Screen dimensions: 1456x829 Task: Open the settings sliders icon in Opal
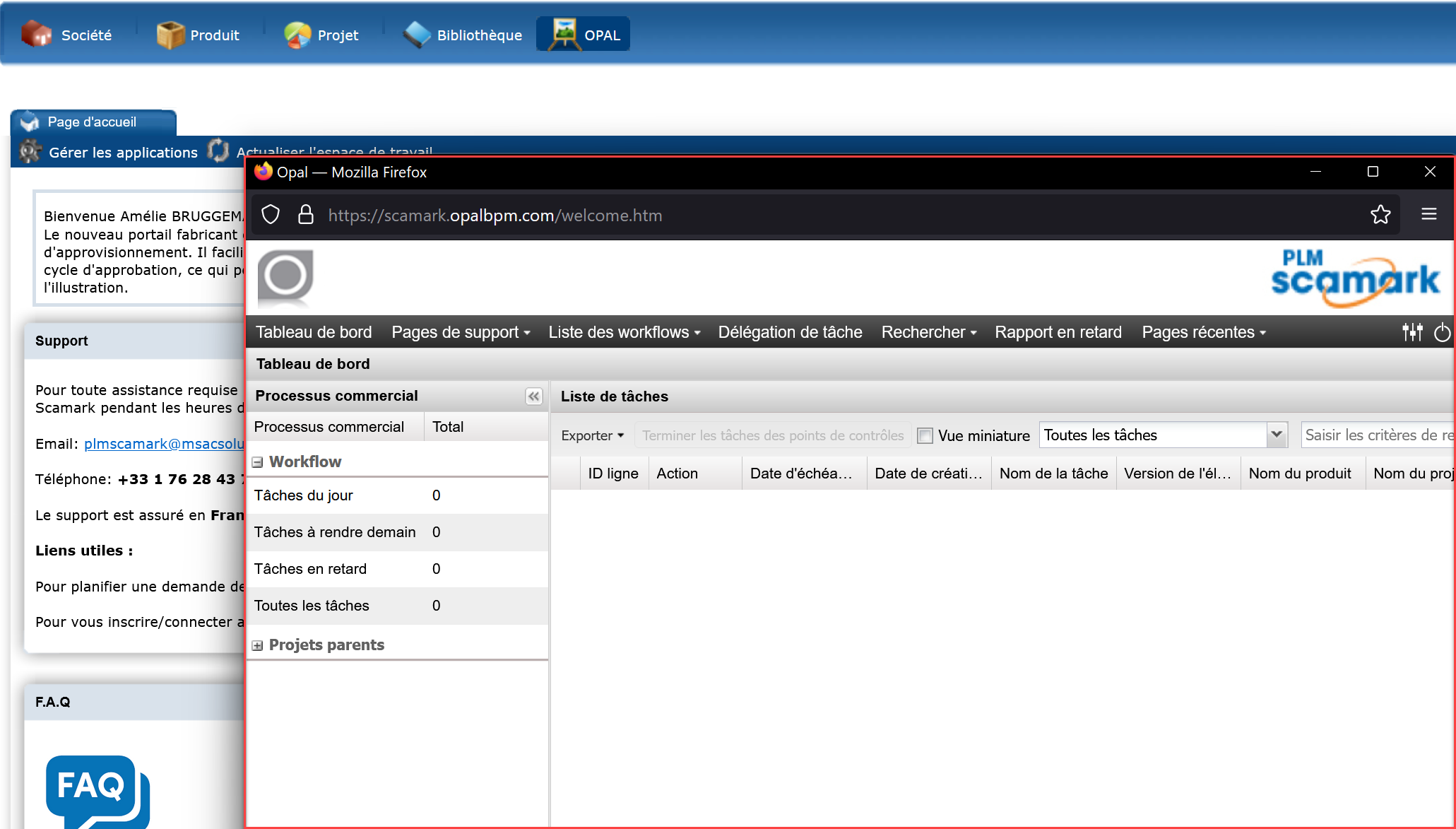click(x=1412, y=332)
